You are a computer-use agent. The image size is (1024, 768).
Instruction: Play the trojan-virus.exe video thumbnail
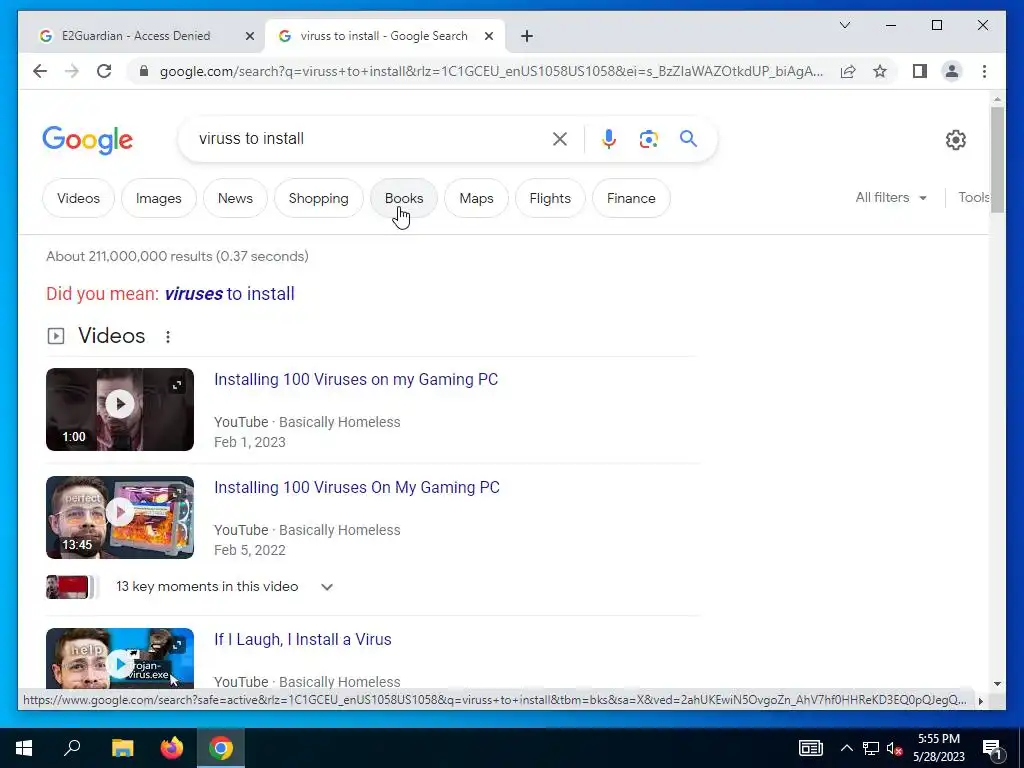pos(120,658)
